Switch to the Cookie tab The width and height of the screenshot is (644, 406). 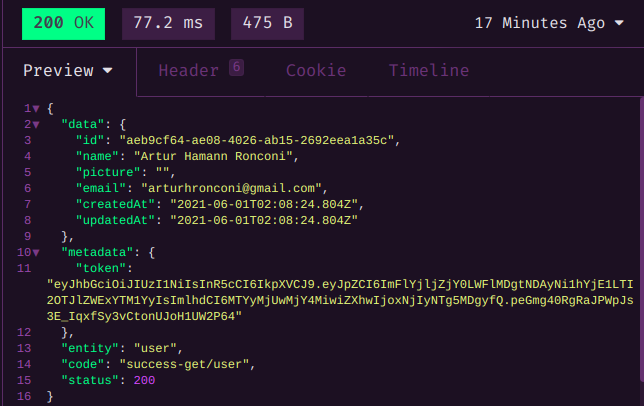coord(316,71)
